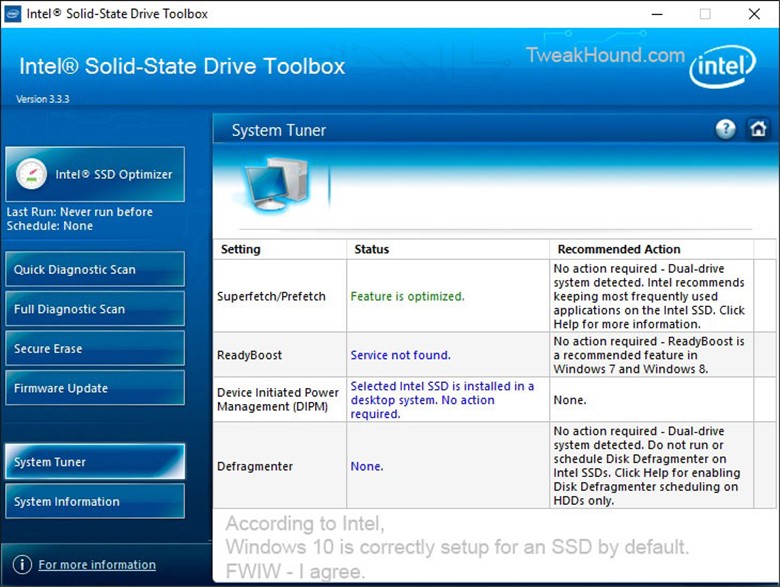The width and height of the screenshot is (780, 587).
Task: Open Intel SSD Optimizer
Action: pos(95,174)
